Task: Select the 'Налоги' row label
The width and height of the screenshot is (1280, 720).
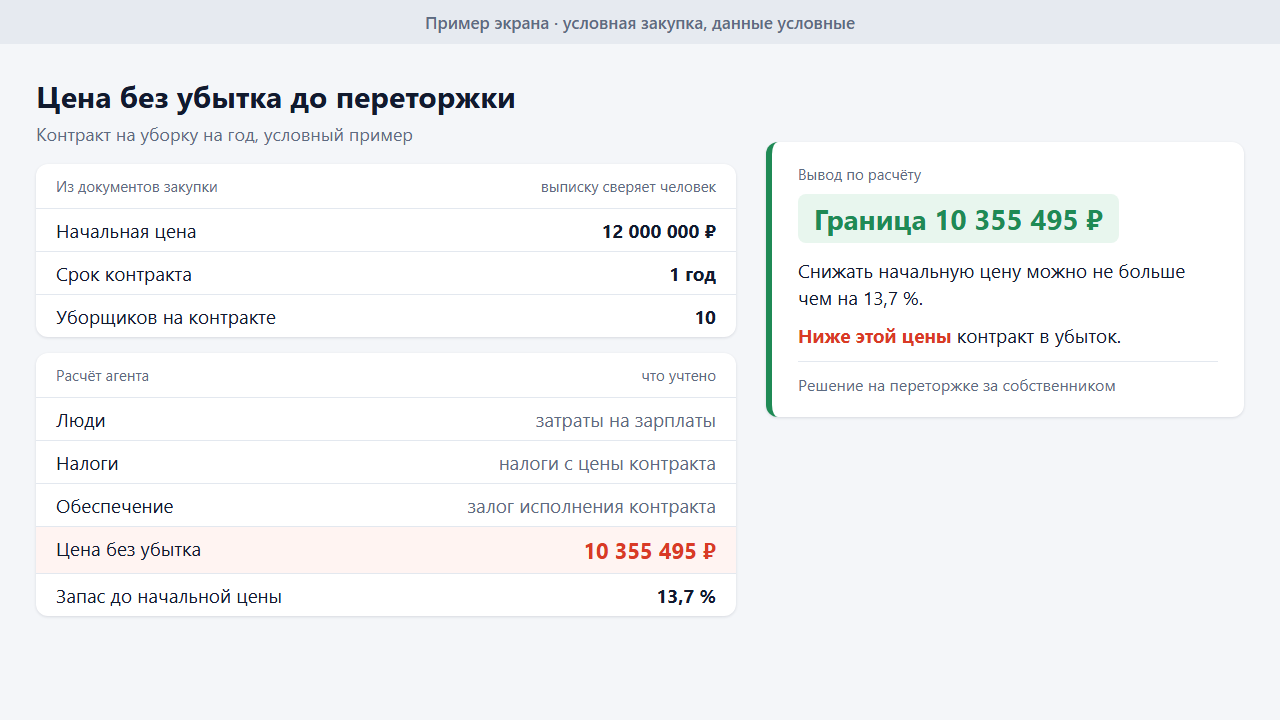Action: pyautogui.click(x=87, y=464)
